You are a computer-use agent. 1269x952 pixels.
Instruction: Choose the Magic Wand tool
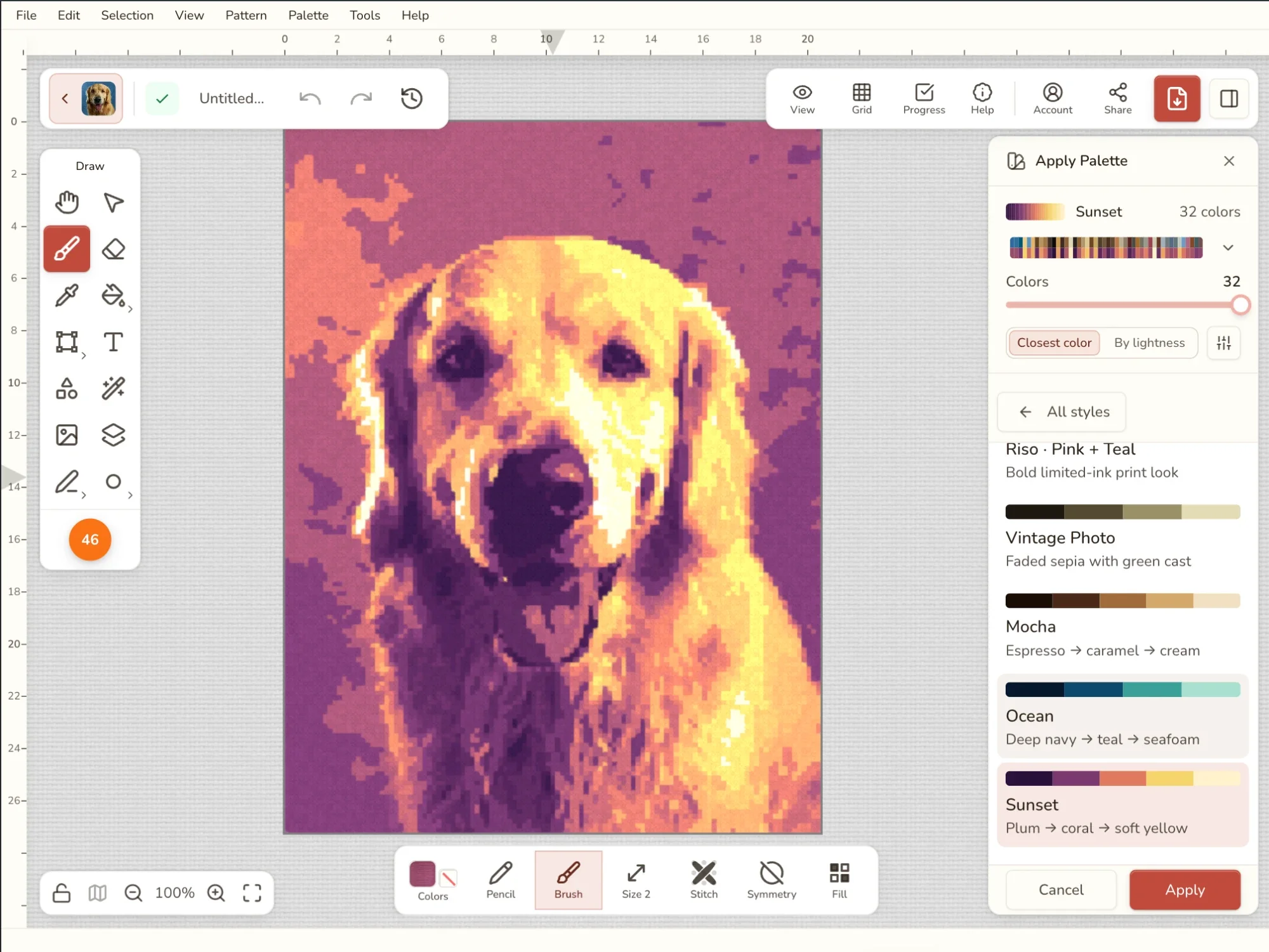tap(114, 389)
